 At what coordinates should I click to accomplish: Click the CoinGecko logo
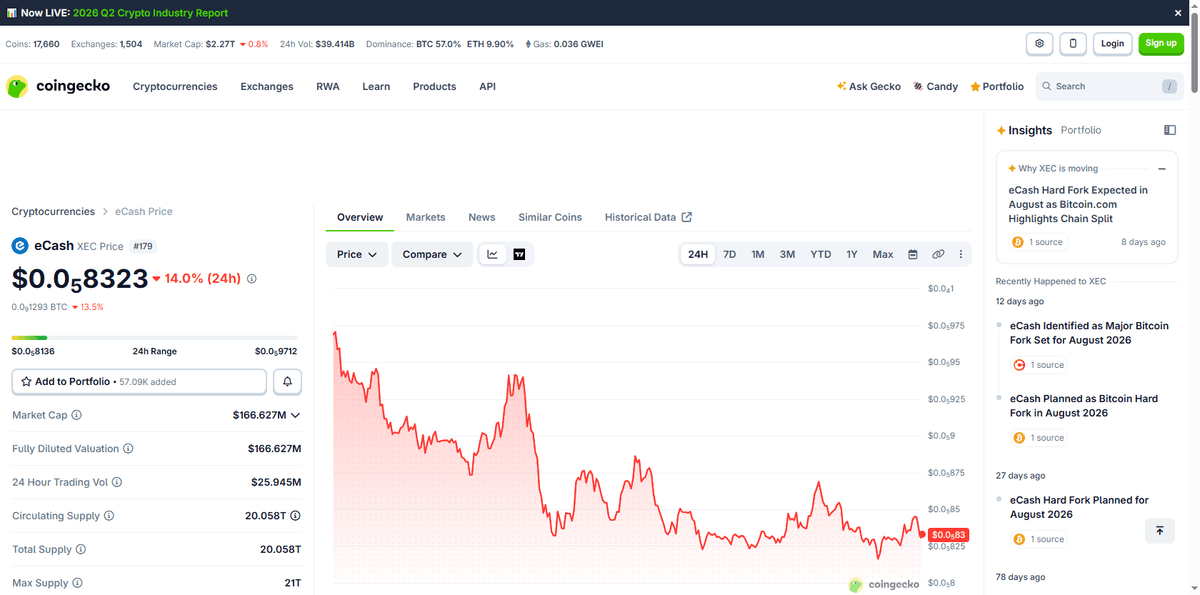pos(58,86)
